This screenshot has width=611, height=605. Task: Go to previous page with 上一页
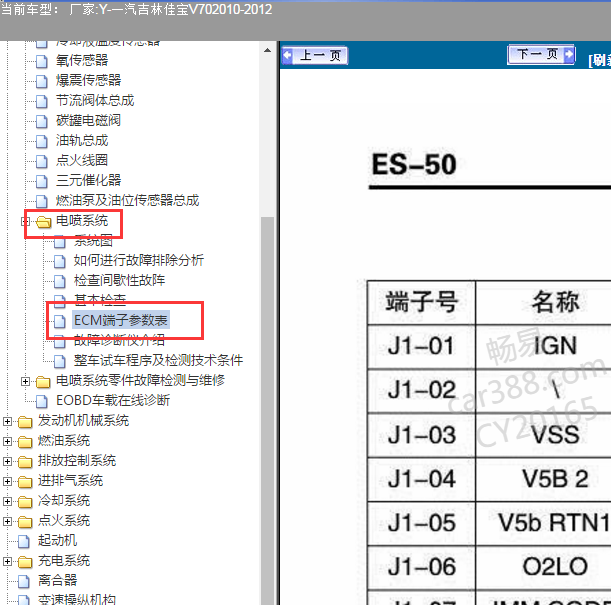click(314, 55)
